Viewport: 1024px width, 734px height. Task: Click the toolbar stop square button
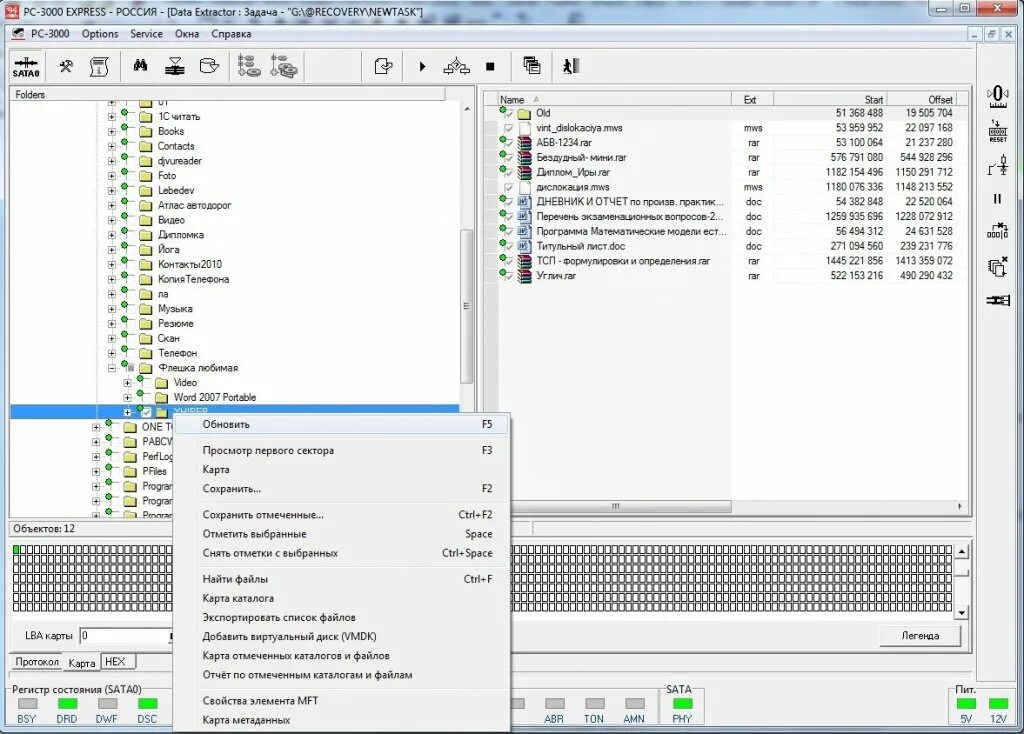[490, 66]
